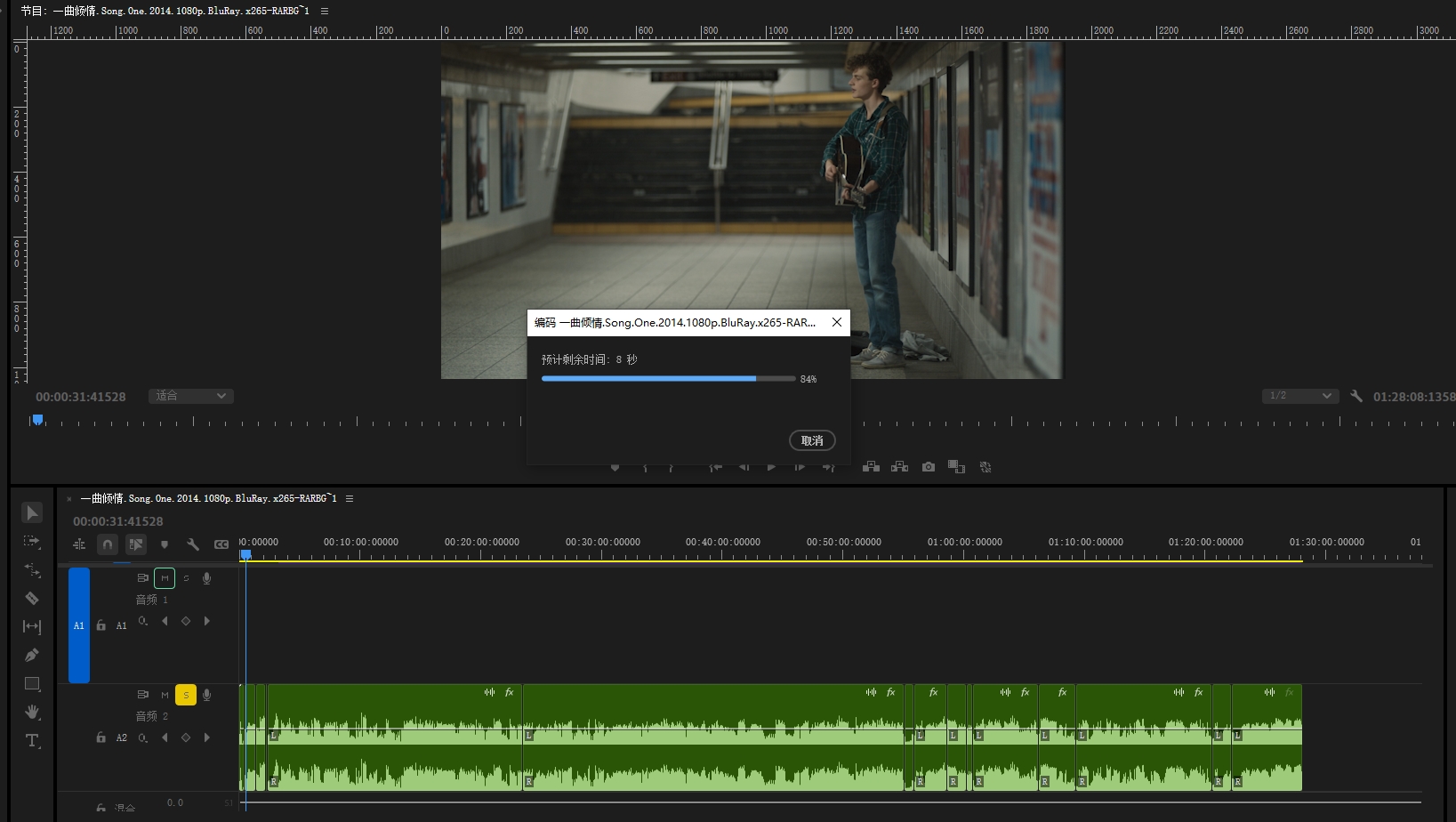
Task: Click the Export Frame camera icon
Action: point(929,467)
